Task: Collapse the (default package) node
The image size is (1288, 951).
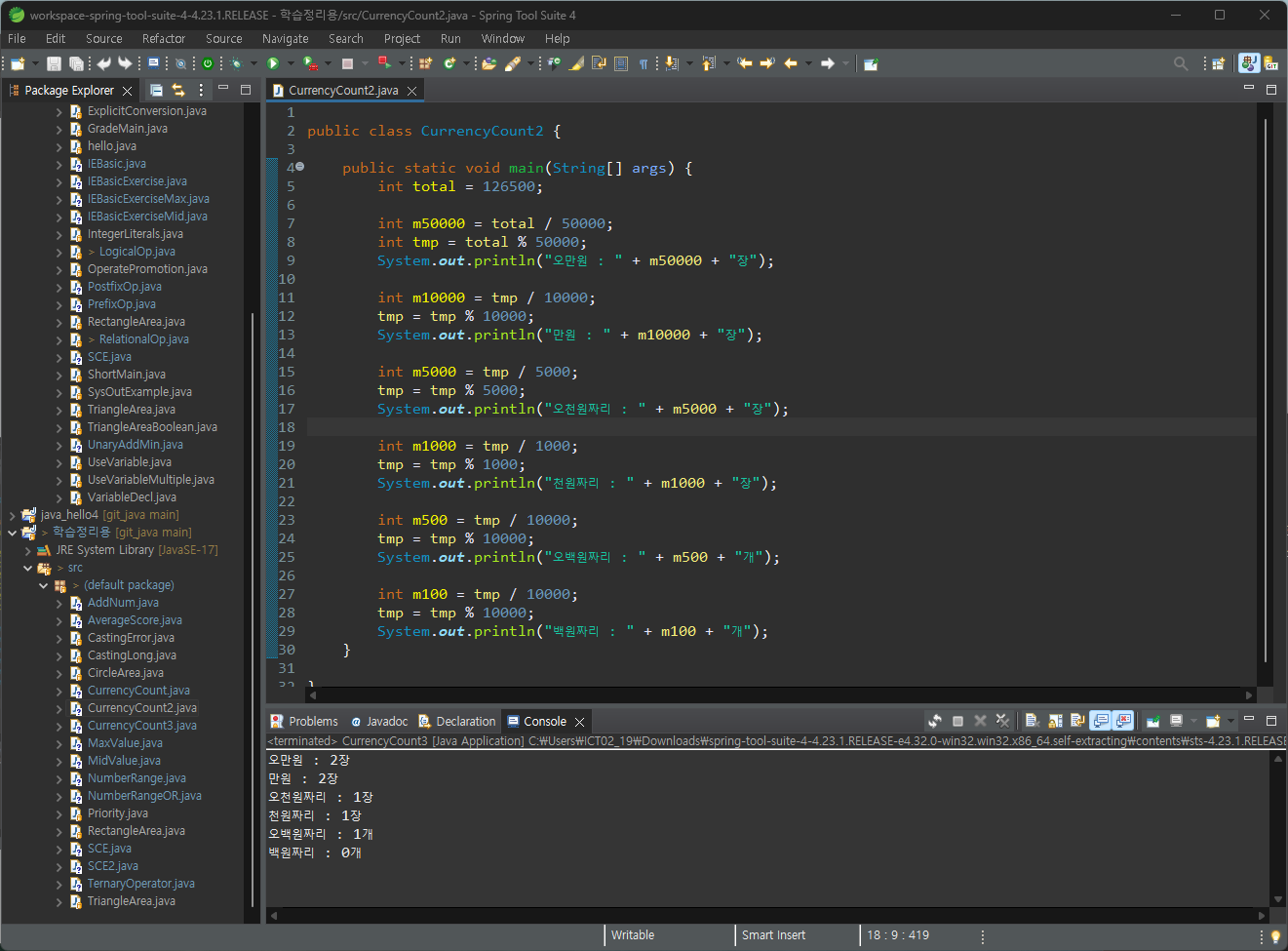Action: (44, 585)
